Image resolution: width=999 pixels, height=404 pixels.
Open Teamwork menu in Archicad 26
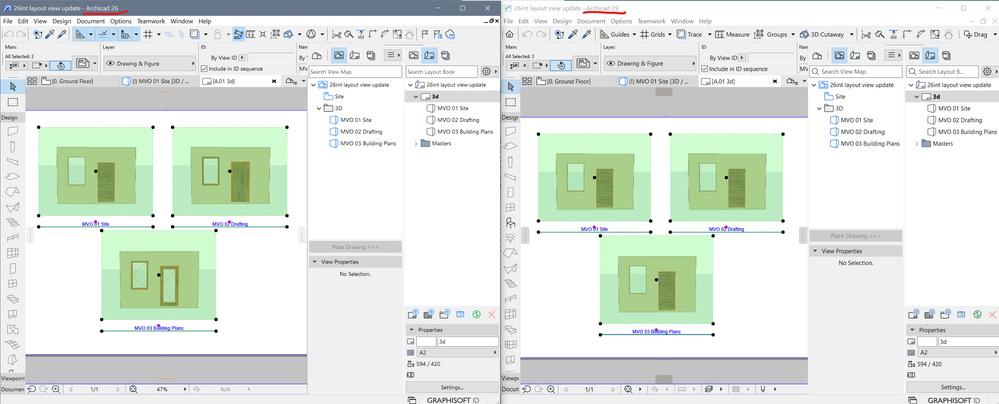(150, 21)
